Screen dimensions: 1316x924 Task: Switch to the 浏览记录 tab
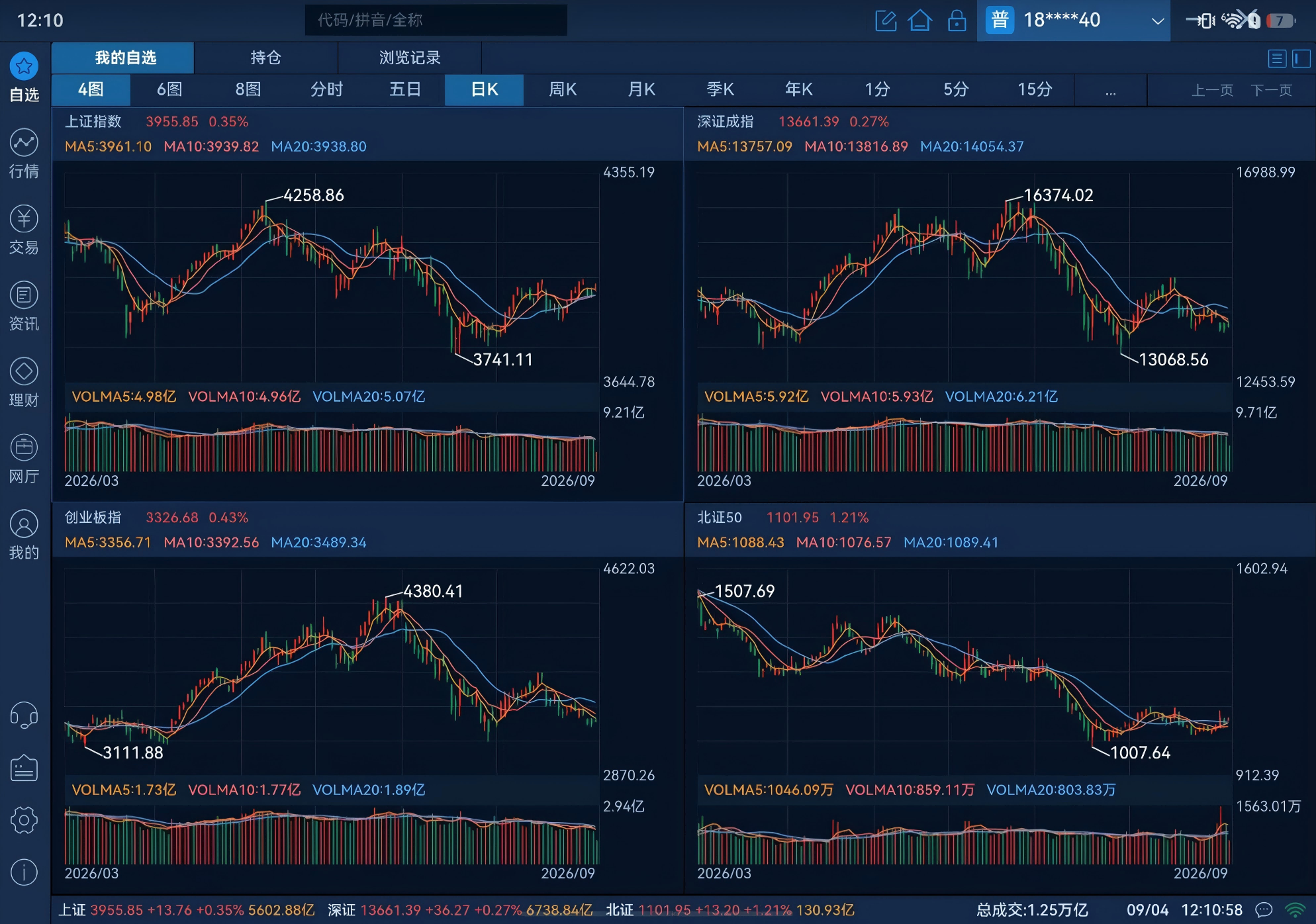[410, 58]
